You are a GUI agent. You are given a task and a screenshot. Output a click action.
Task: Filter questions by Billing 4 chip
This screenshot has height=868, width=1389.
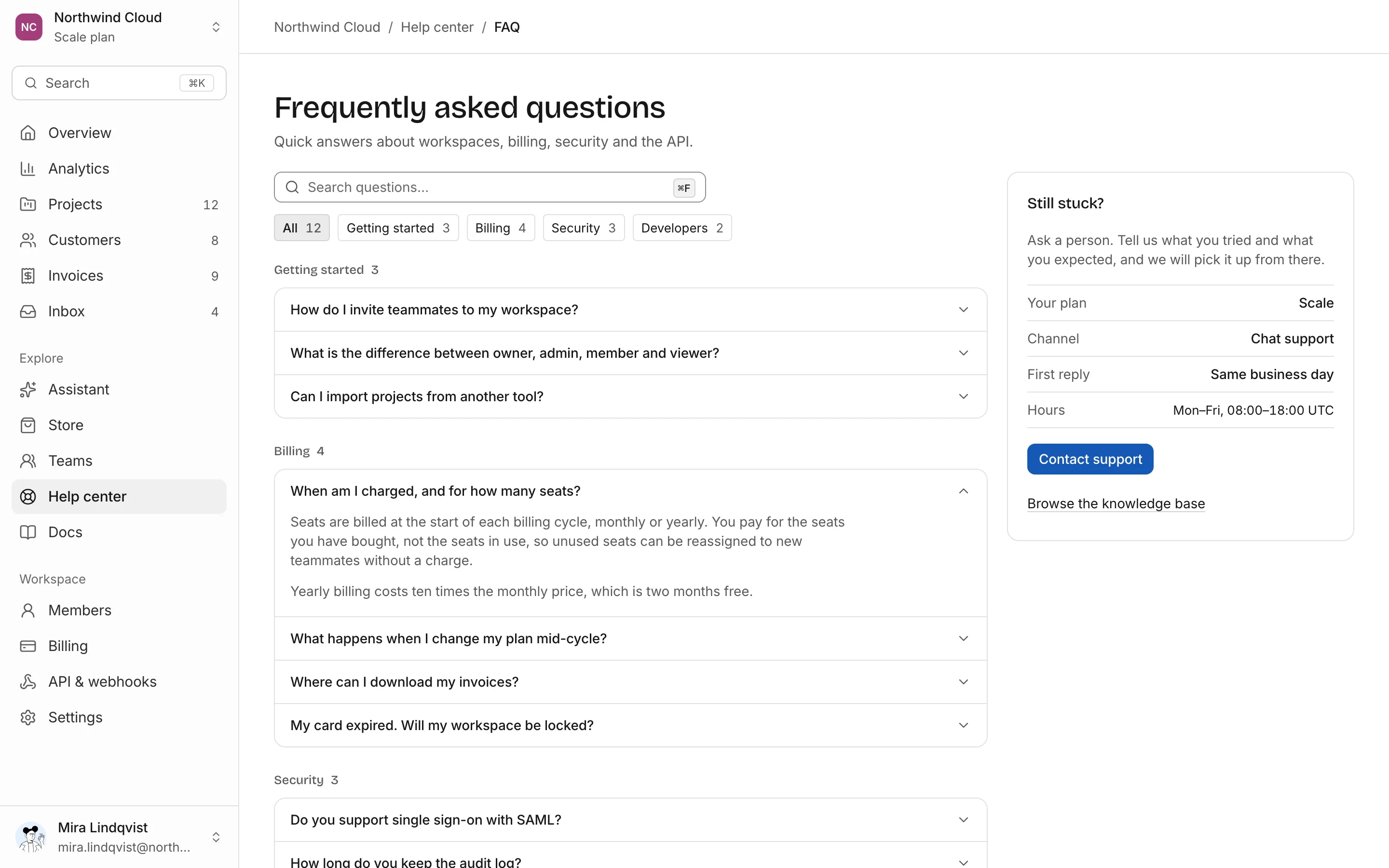pyautogui.click(x=501, y=228)
